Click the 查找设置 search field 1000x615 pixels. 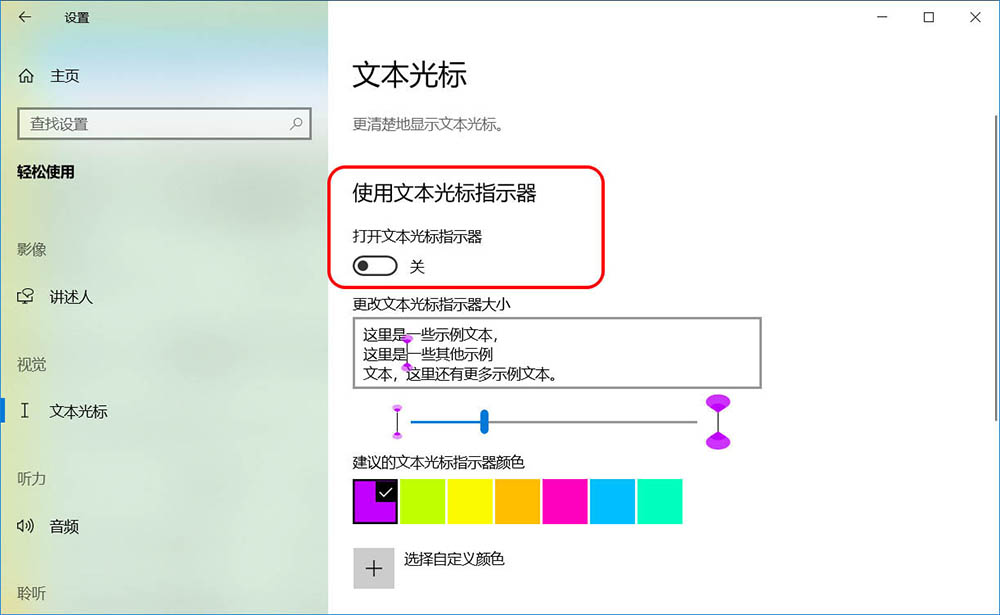tap(165, 124)
